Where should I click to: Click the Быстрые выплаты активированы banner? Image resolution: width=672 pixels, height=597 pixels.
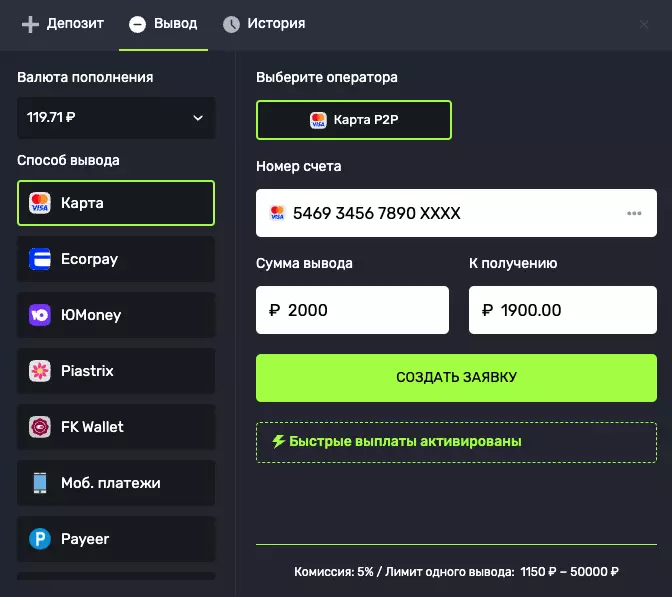[x=456, y=442]
